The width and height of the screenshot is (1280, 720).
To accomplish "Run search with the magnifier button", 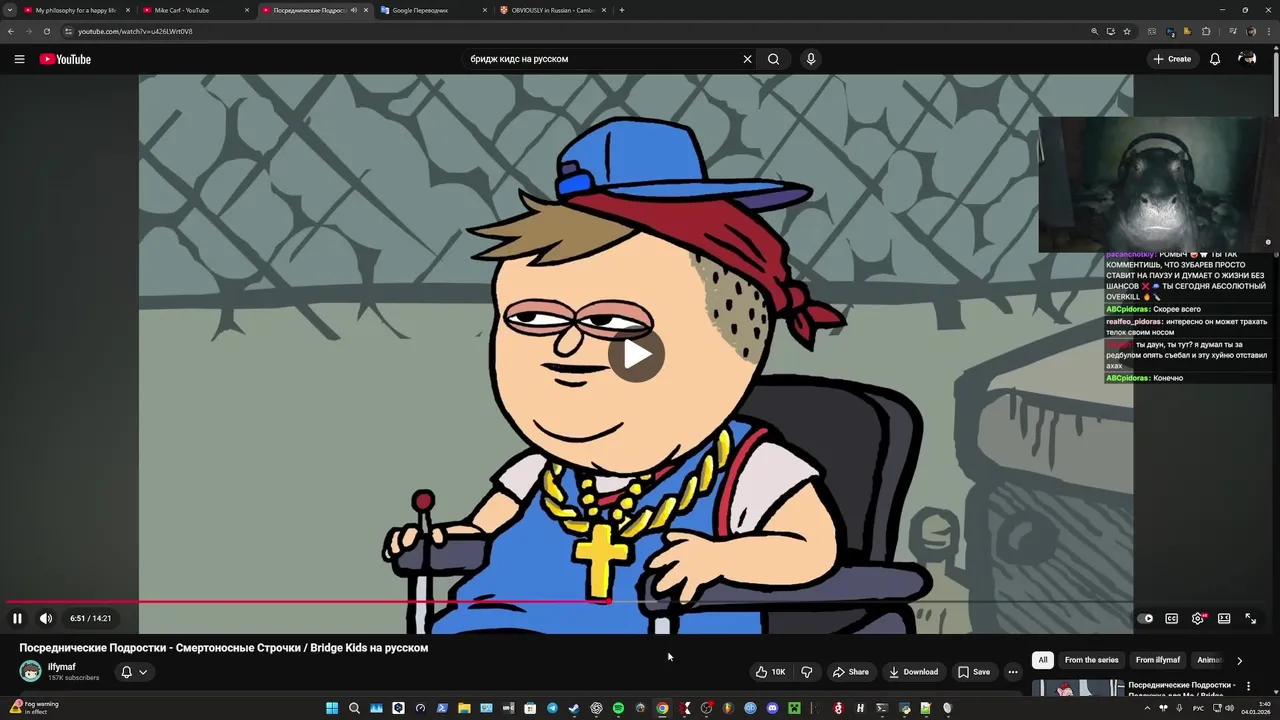I will [x=773, y=59].
